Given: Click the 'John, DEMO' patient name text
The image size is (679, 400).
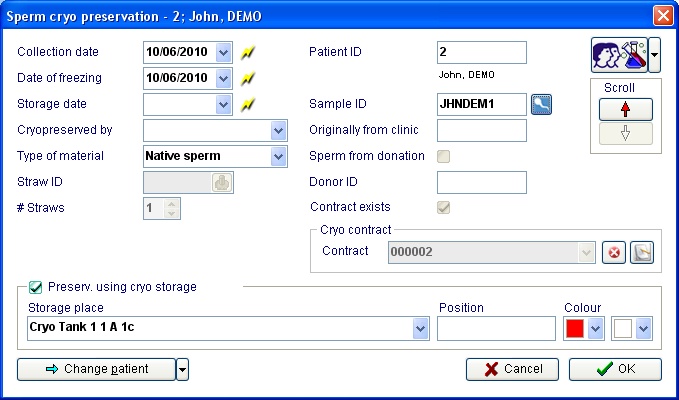Looking at the screenshot, I should pyautogui.click(x=466, y=75).
